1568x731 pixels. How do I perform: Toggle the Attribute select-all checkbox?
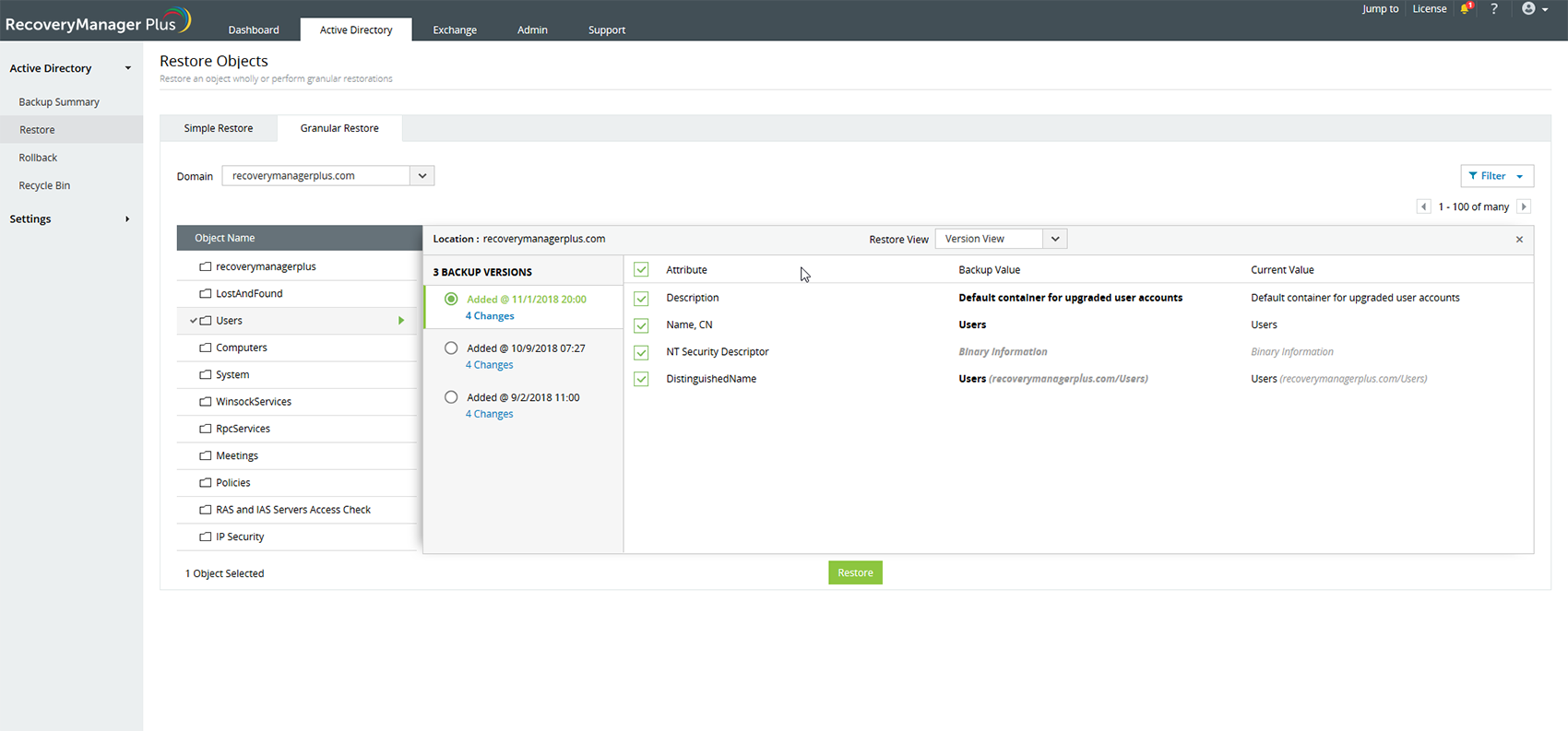tap(641, 270)
